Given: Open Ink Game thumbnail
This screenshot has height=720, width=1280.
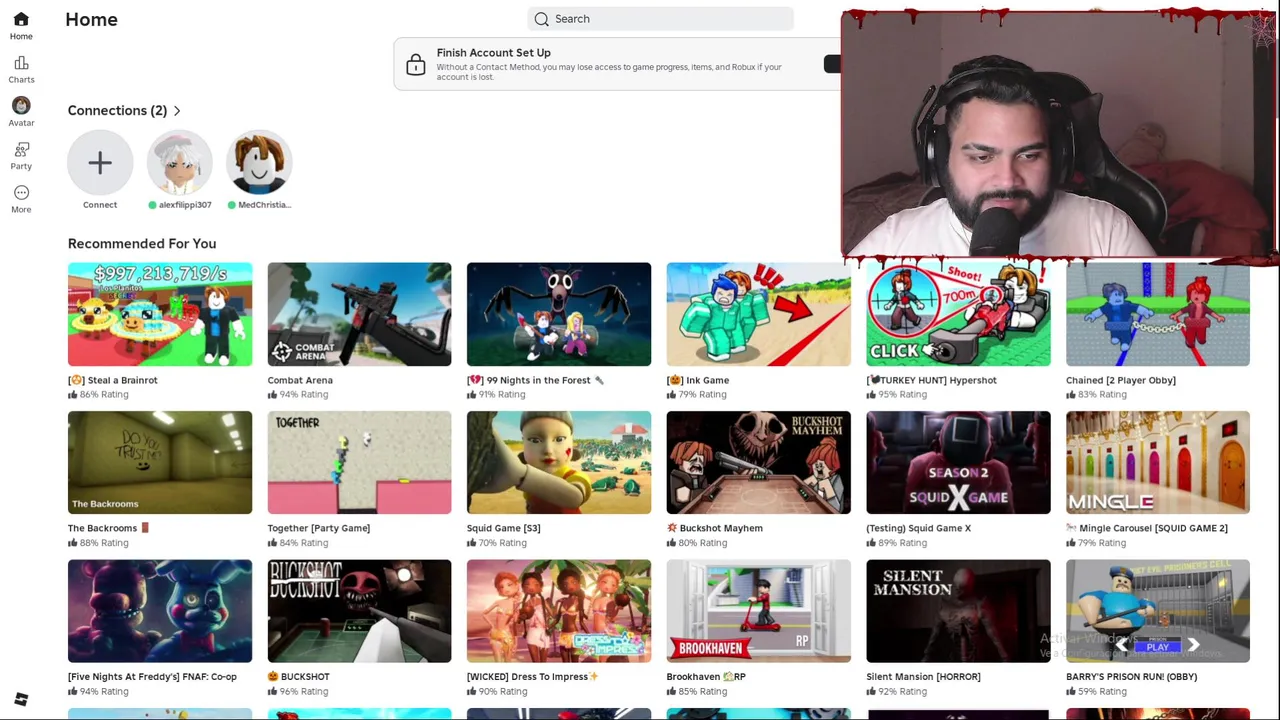Looking at the screenshot, I should pos(759,314).
